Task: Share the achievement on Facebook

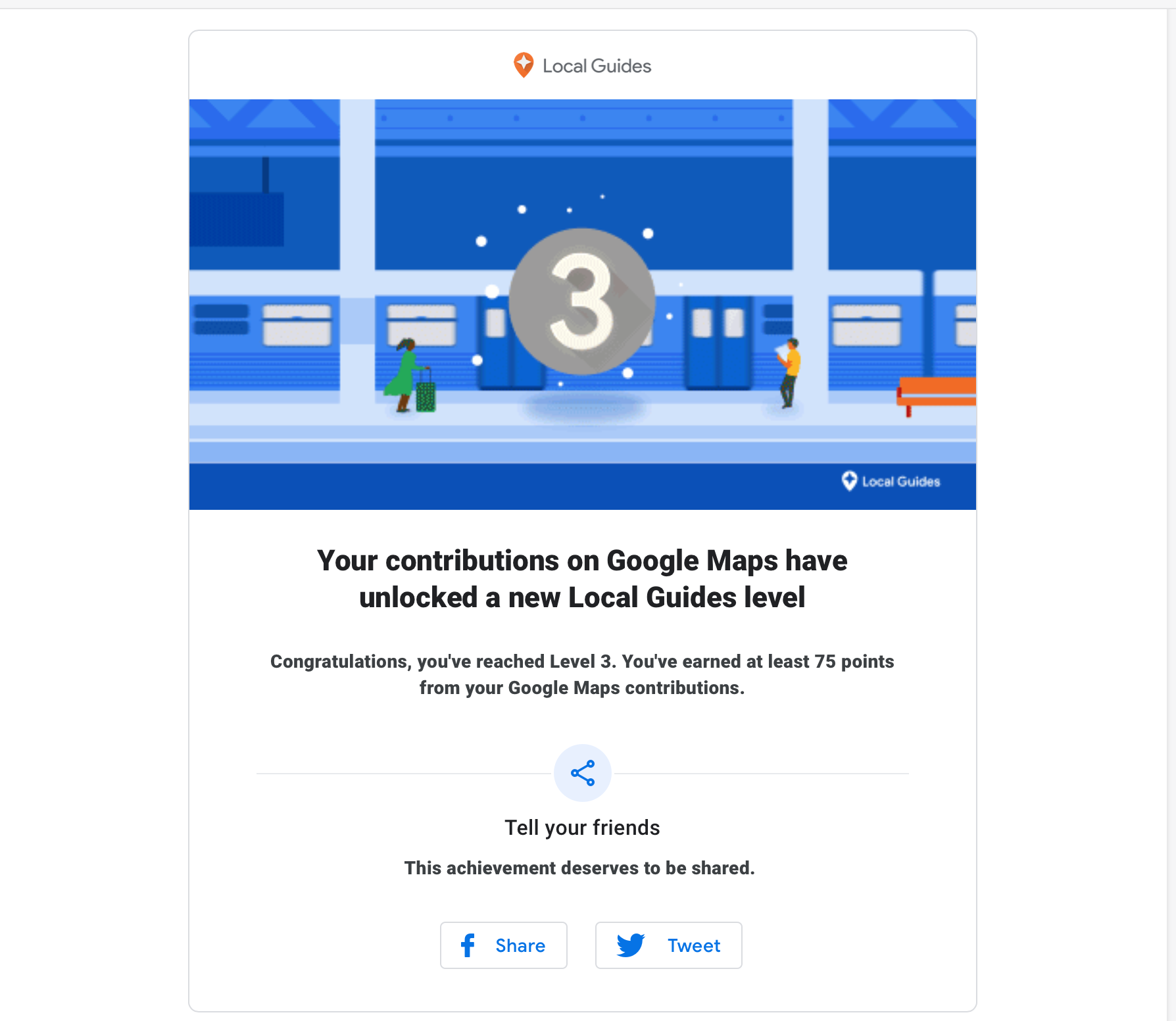Action: pyautogui.click(x=504, y=945)
